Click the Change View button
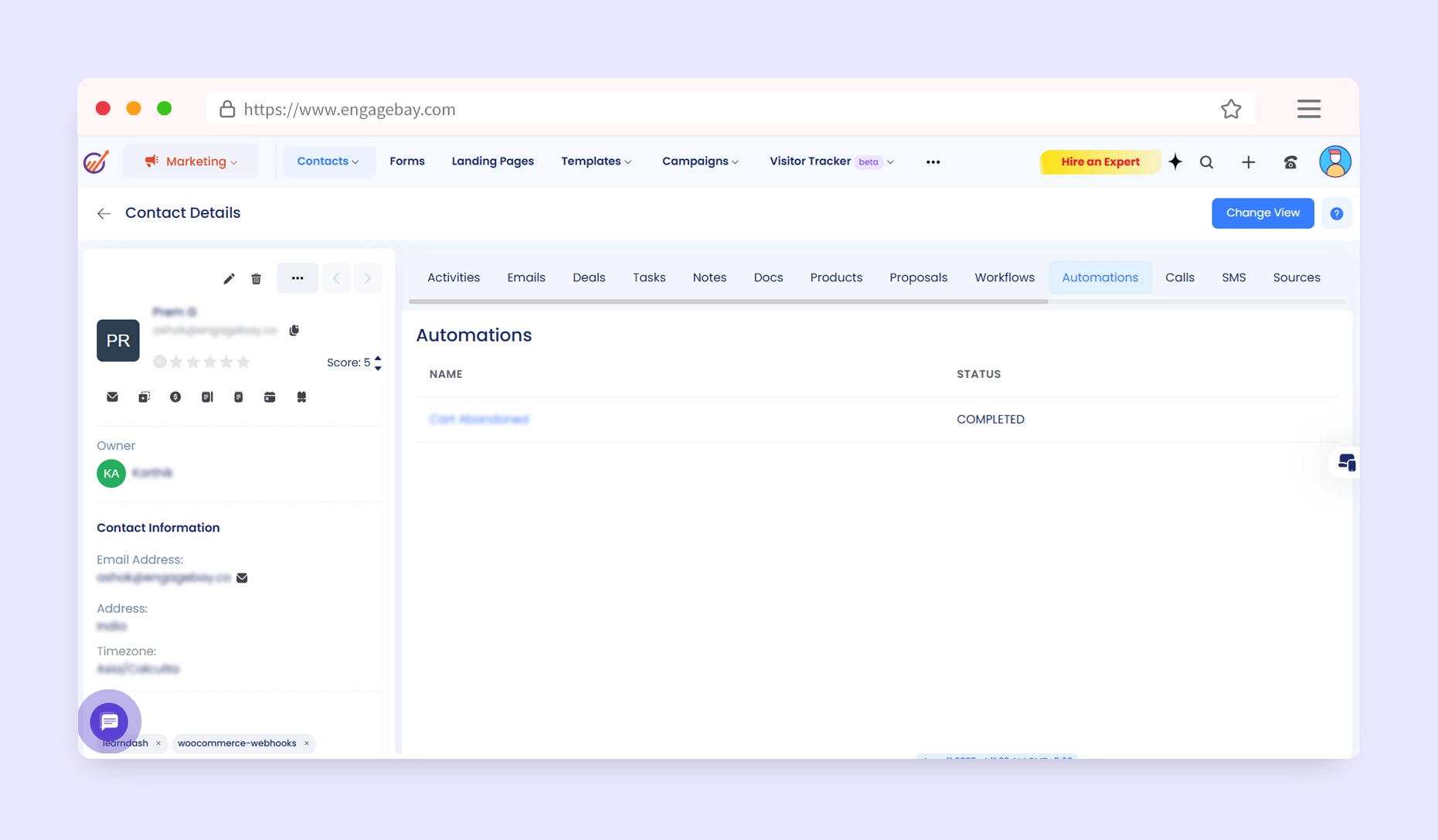The image size is (1438, 840). [x=1262, y=213]
